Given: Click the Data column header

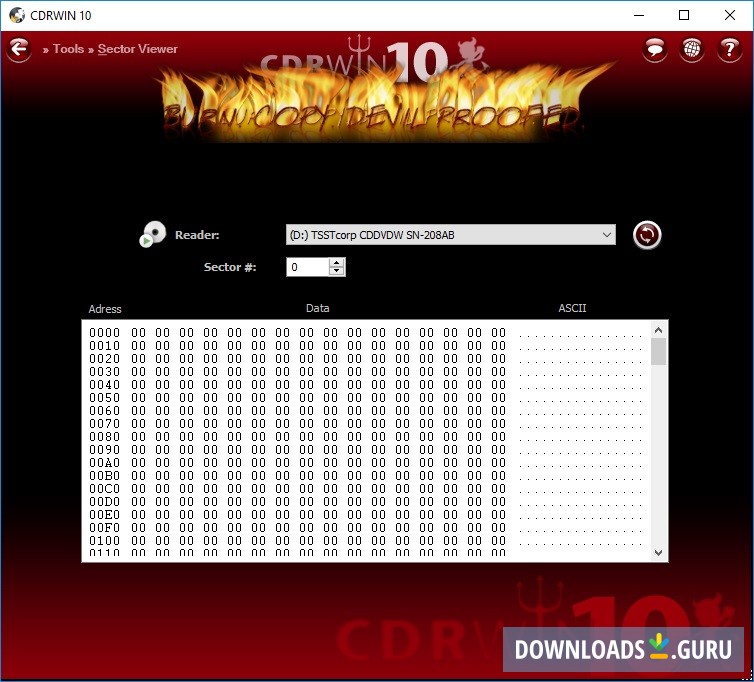Looking at the screenshot, I should pyautogui.click(x=317, y=308).
